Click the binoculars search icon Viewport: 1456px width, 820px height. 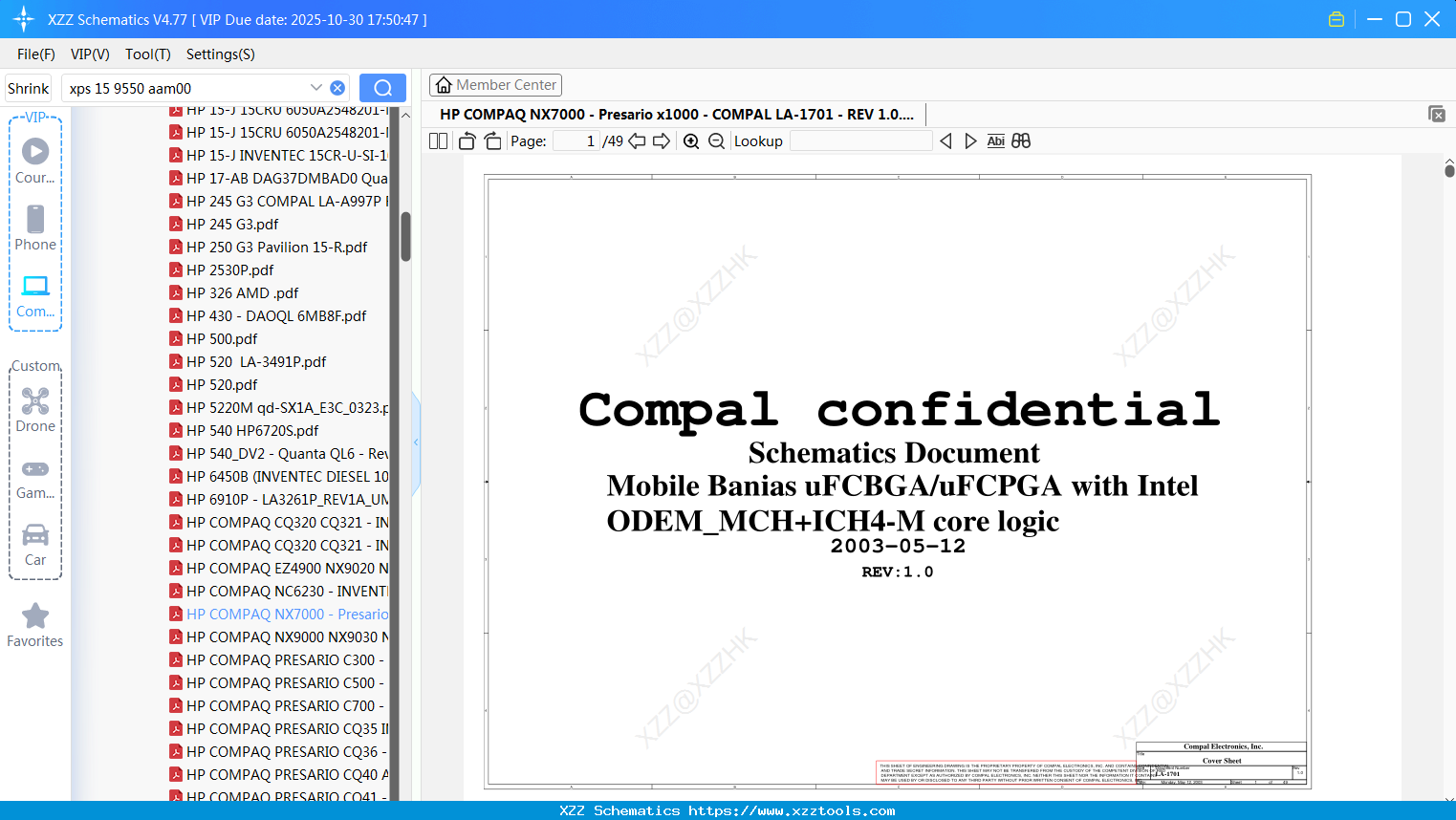(1021, 141)
